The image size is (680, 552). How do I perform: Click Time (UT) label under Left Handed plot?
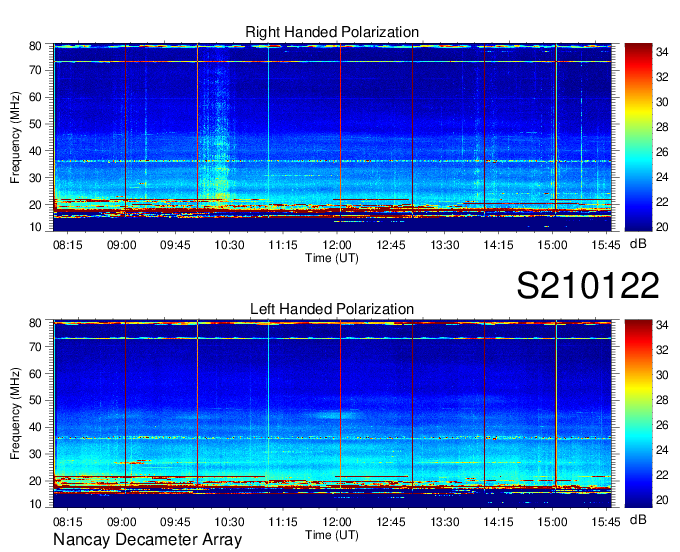pyautogui.click(x=332, y=535)
